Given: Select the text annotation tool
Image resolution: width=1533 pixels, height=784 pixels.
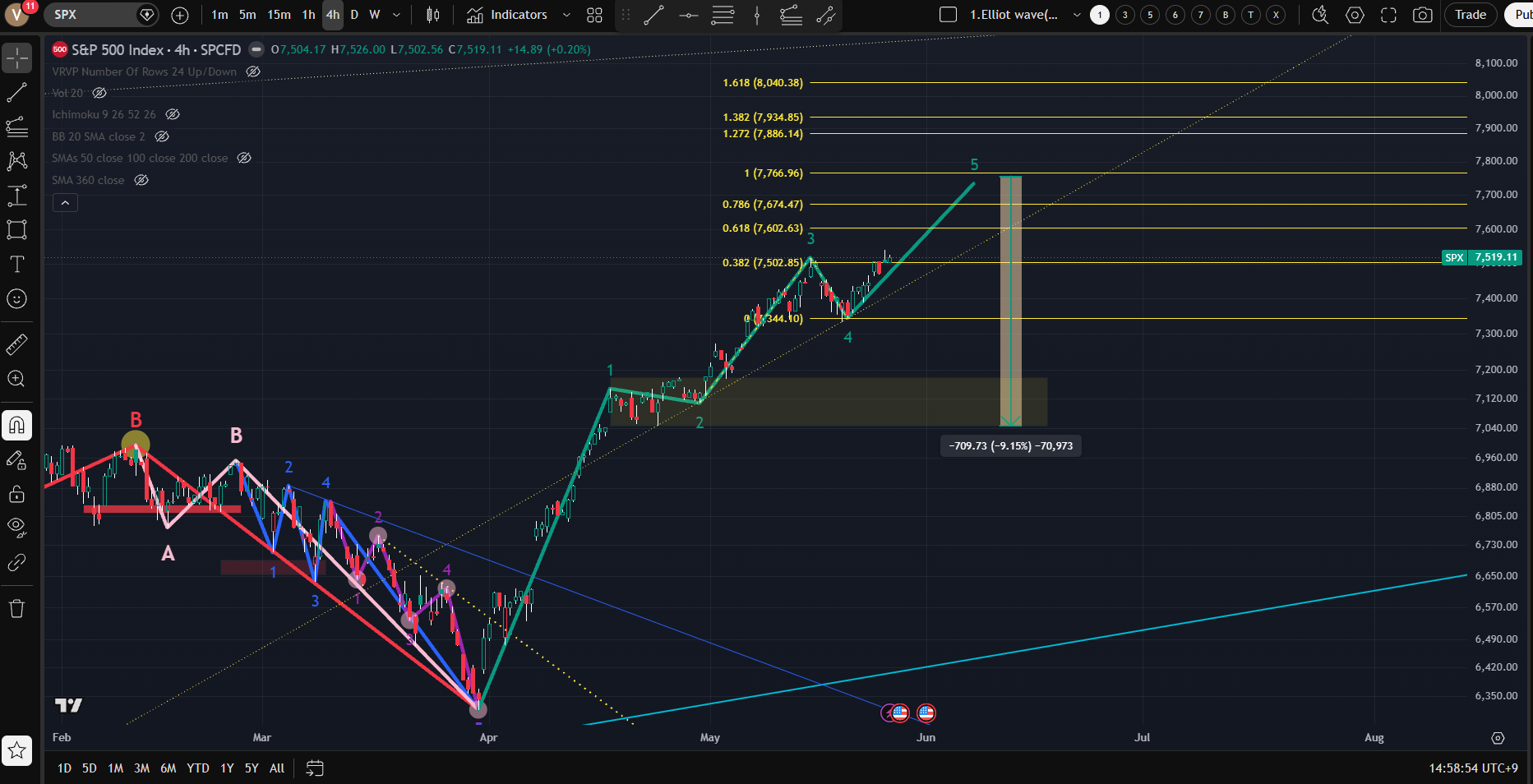Looking at the screenshot, I should 17,264.
